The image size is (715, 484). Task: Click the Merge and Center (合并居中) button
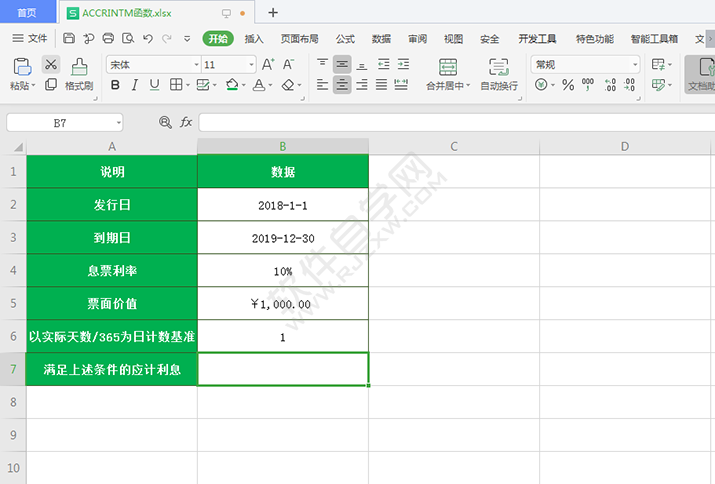(x=447, y=73)
